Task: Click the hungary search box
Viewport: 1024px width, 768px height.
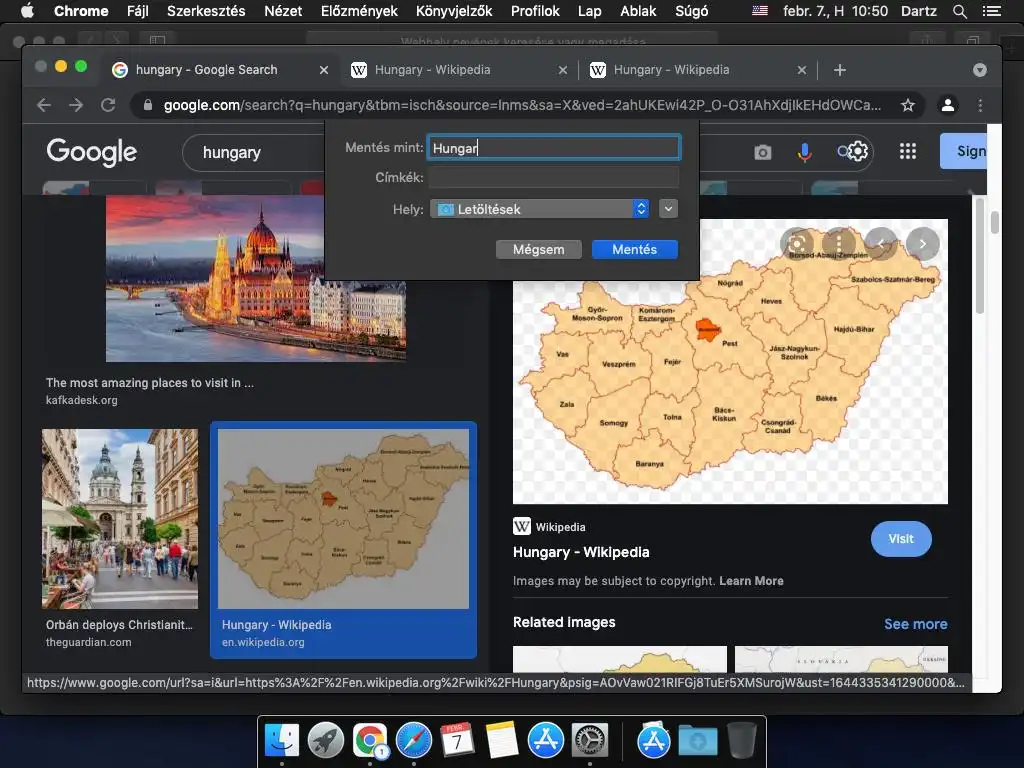Action: click(x=253, y=153)
